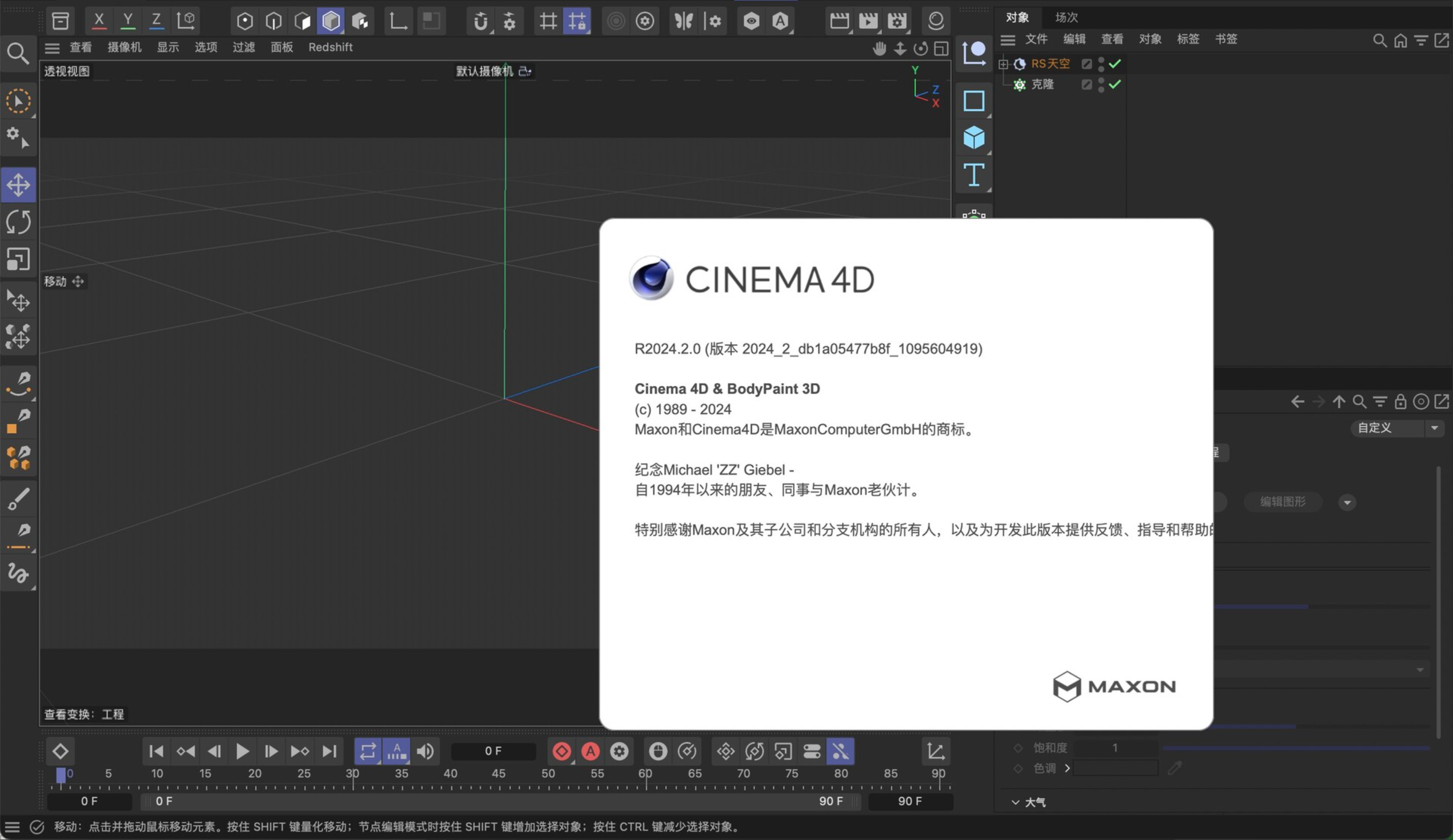Screen dimensions: 1453x840
Task: Toggle enable state of 克隆 object
Action: pos(1117,84)
